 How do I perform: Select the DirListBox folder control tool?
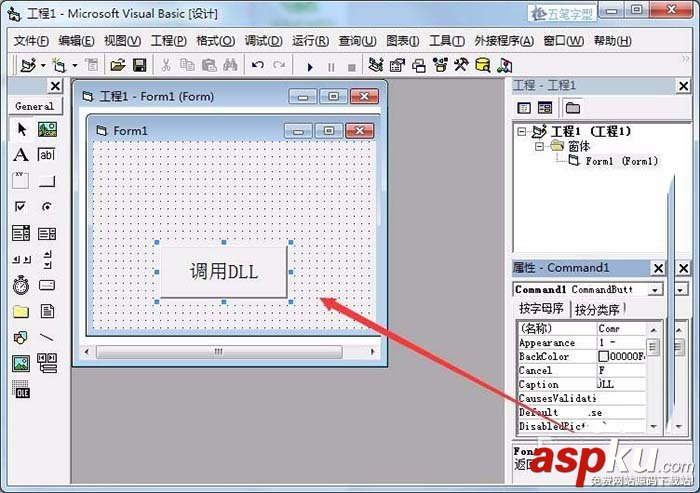pyautogui.click(x=21, y=311)
